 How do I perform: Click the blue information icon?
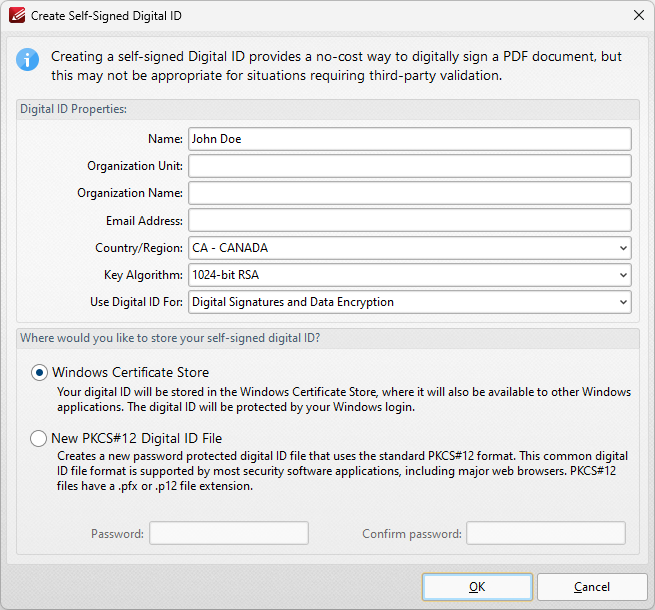coord(28,60)
